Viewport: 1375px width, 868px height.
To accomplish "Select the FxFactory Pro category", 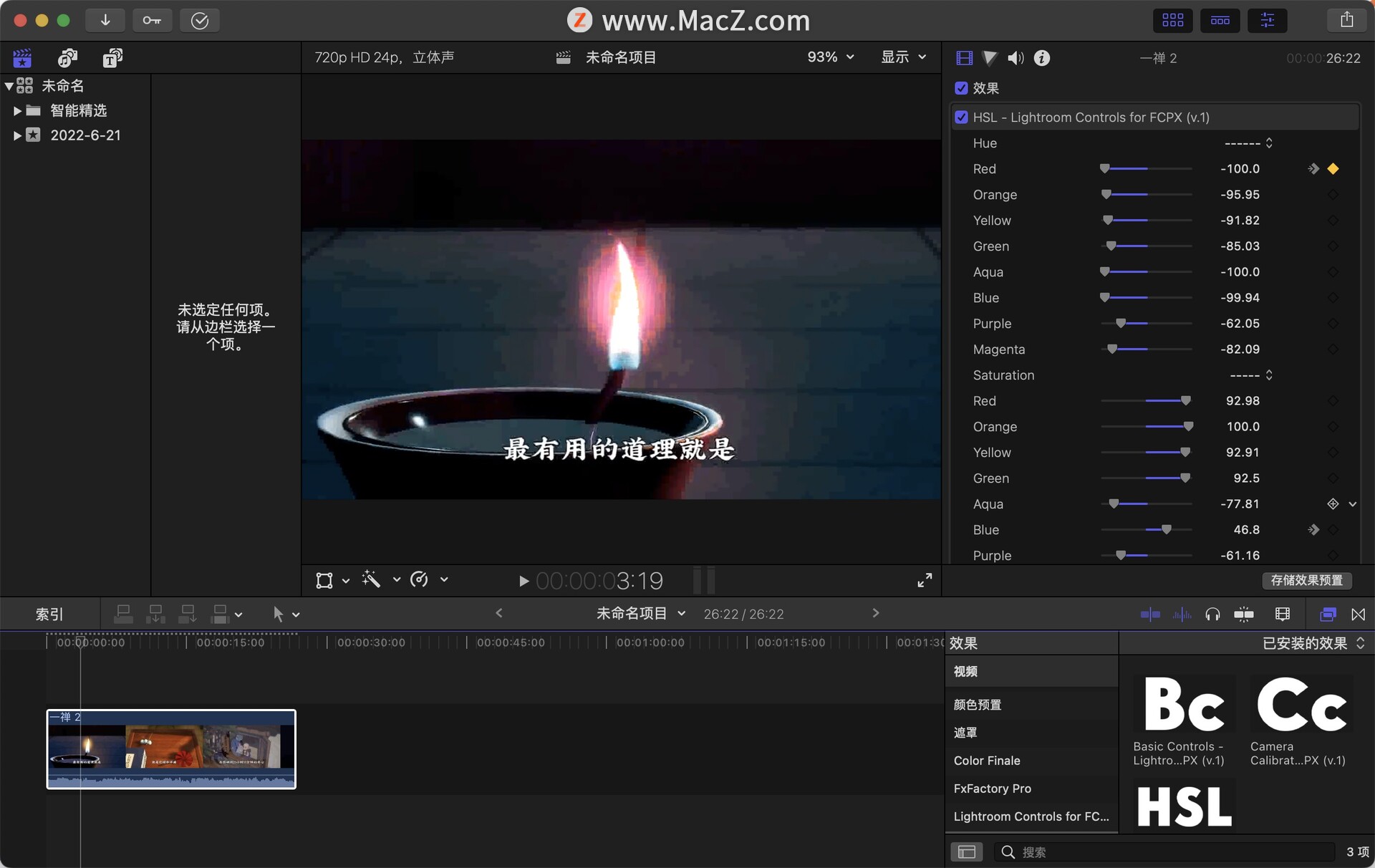I will coord(993,789).
